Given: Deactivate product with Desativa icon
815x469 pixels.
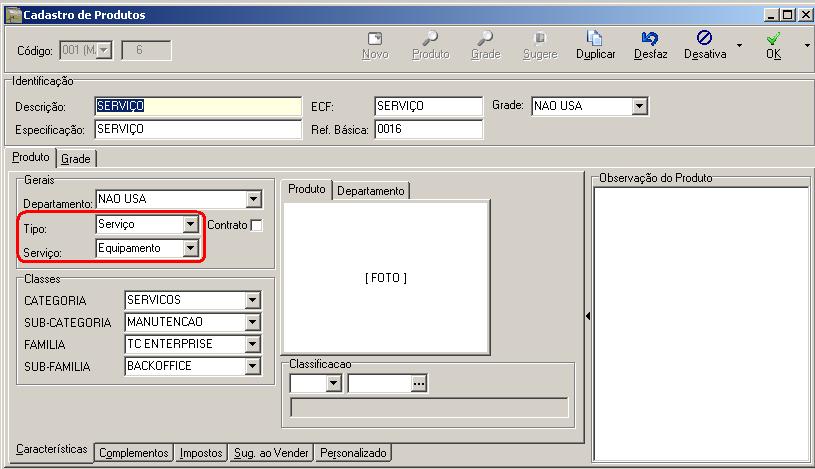Looking at the screenshot, I should pyautogui.click(x=704, y=38).
